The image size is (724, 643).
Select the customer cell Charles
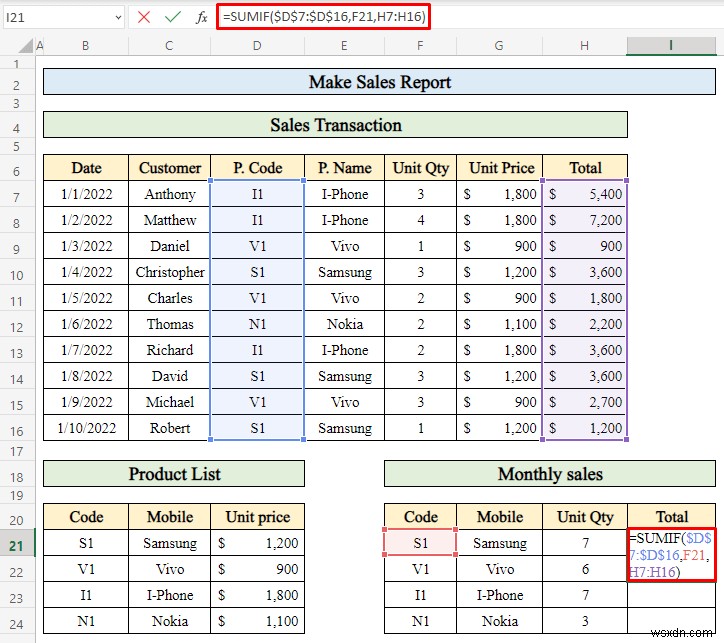[169, 298]
